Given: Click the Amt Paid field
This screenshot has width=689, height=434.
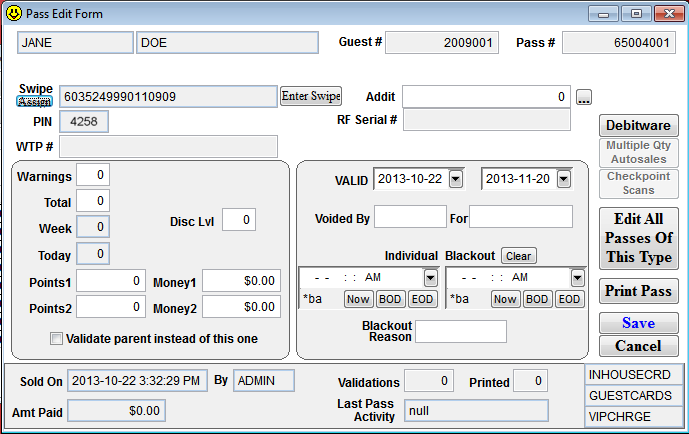Looking at the screenshot, I should coord(116,411).
